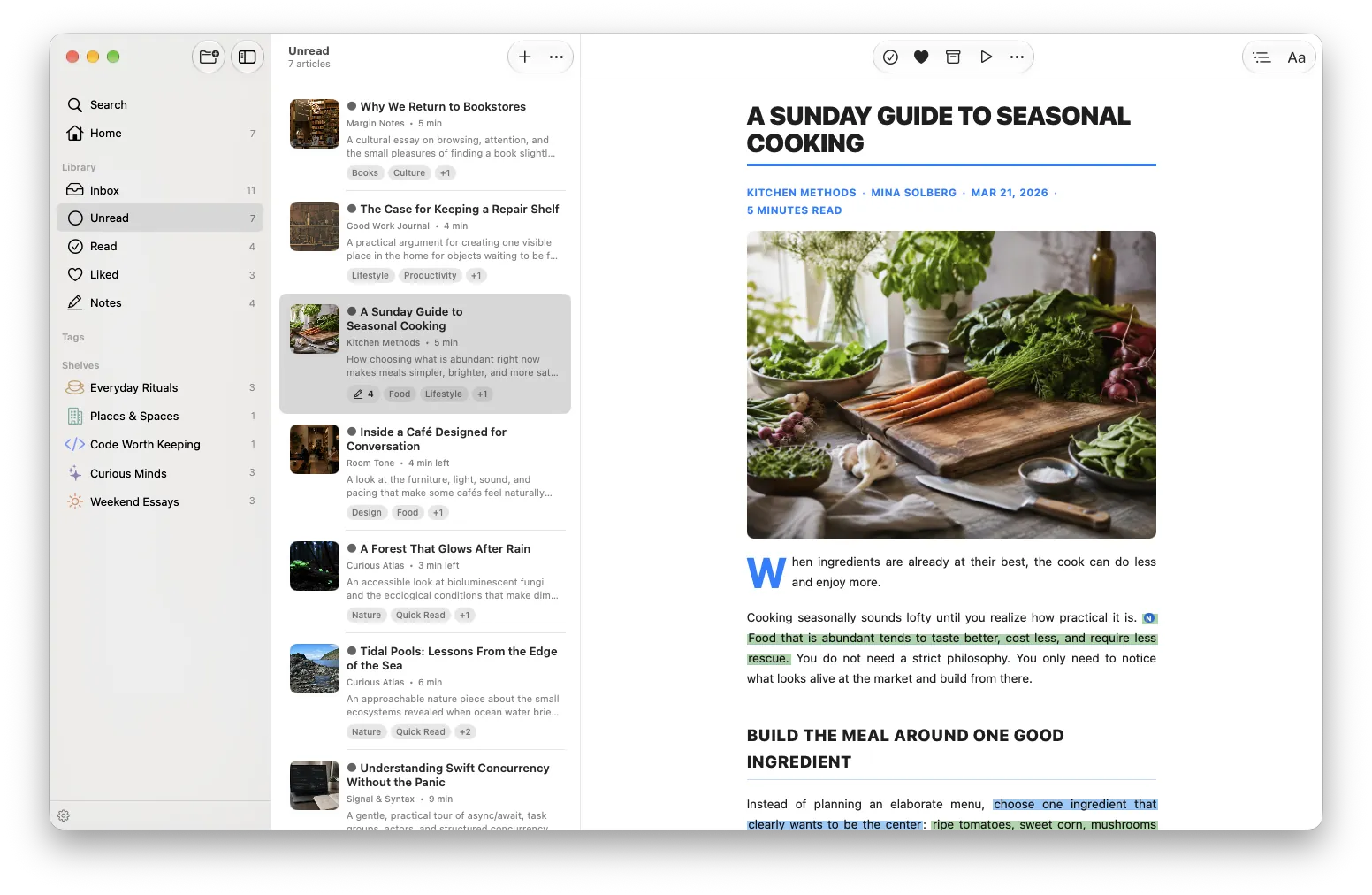The image size is (1372, 895).
Task: Expand +1 tags on Forest That Glows
Action: [x=465, y=616]
